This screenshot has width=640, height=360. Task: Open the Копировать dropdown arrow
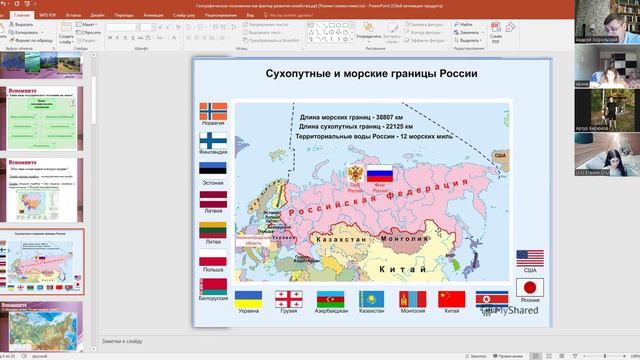point(42,32)
